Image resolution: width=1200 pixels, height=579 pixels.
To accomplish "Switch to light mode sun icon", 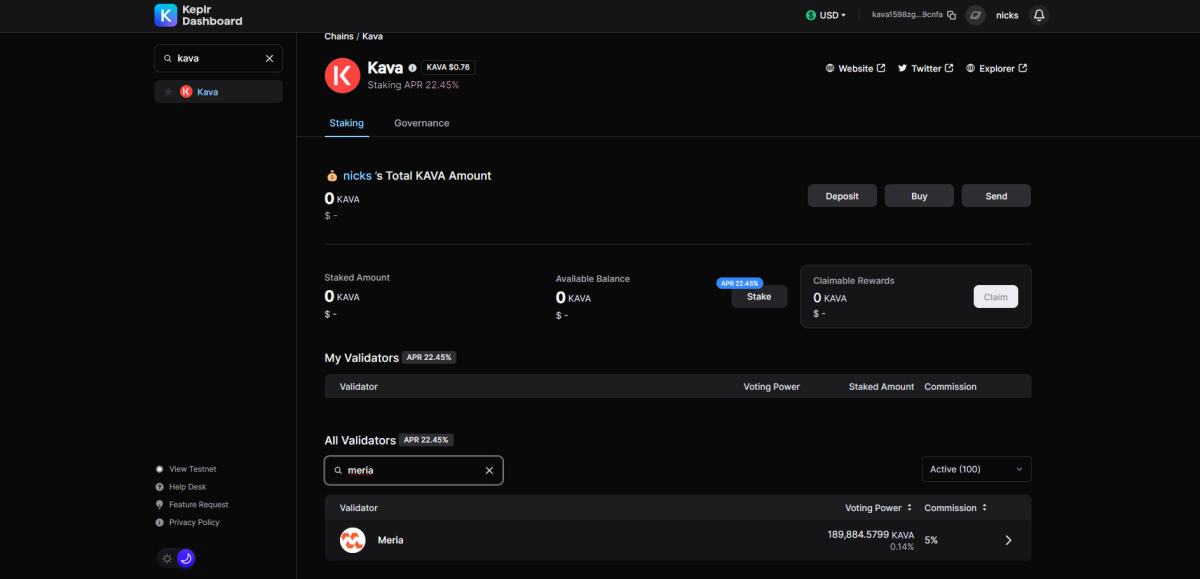I will pos(167,558).
